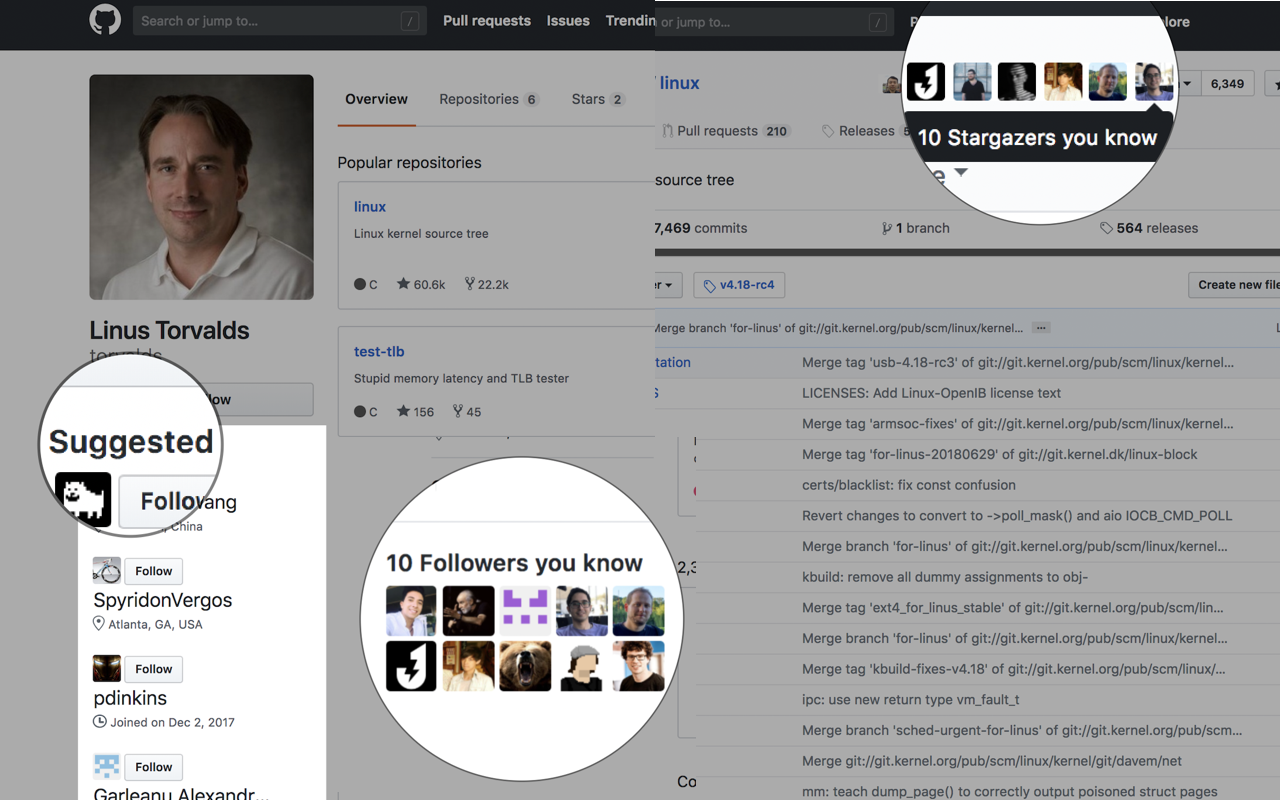1280x800 pixels.
Task: Click the man in black shirt Stargazers avatar
Action: pyautogui.click(x=972, y=82)
